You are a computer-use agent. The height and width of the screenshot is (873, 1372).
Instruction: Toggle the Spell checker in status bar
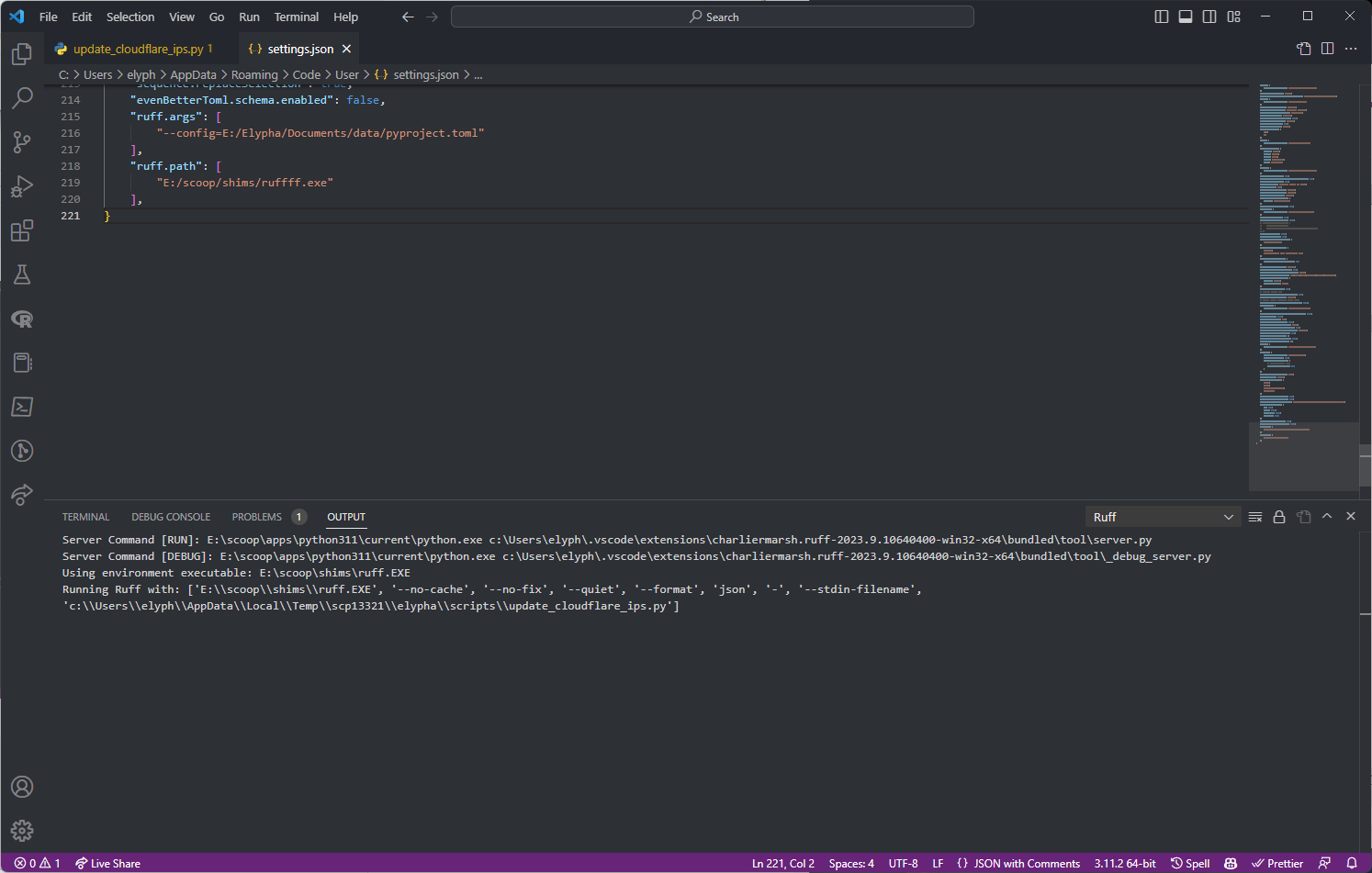coord(1189,863)
